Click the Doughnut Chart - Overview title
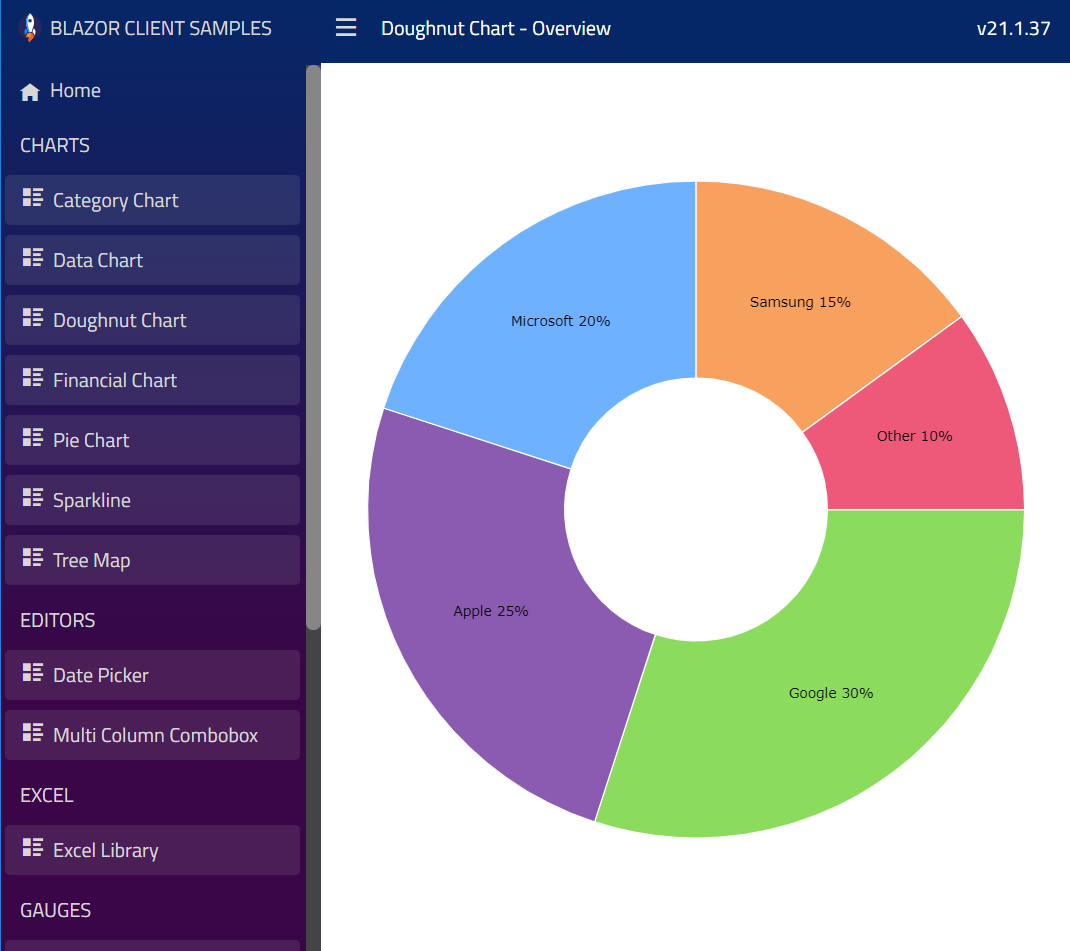Viewport: 1070px width, 951px height. coord(495,28)
